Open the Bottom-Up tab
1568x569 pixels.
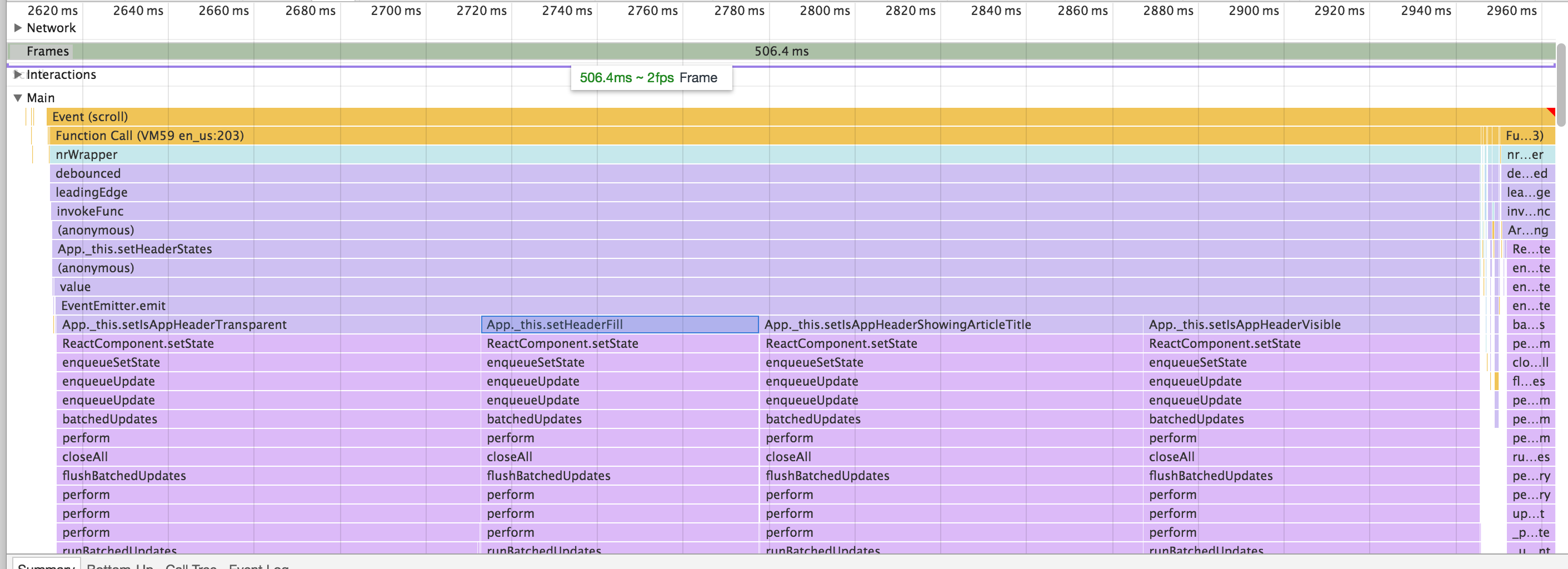[120, 565]
